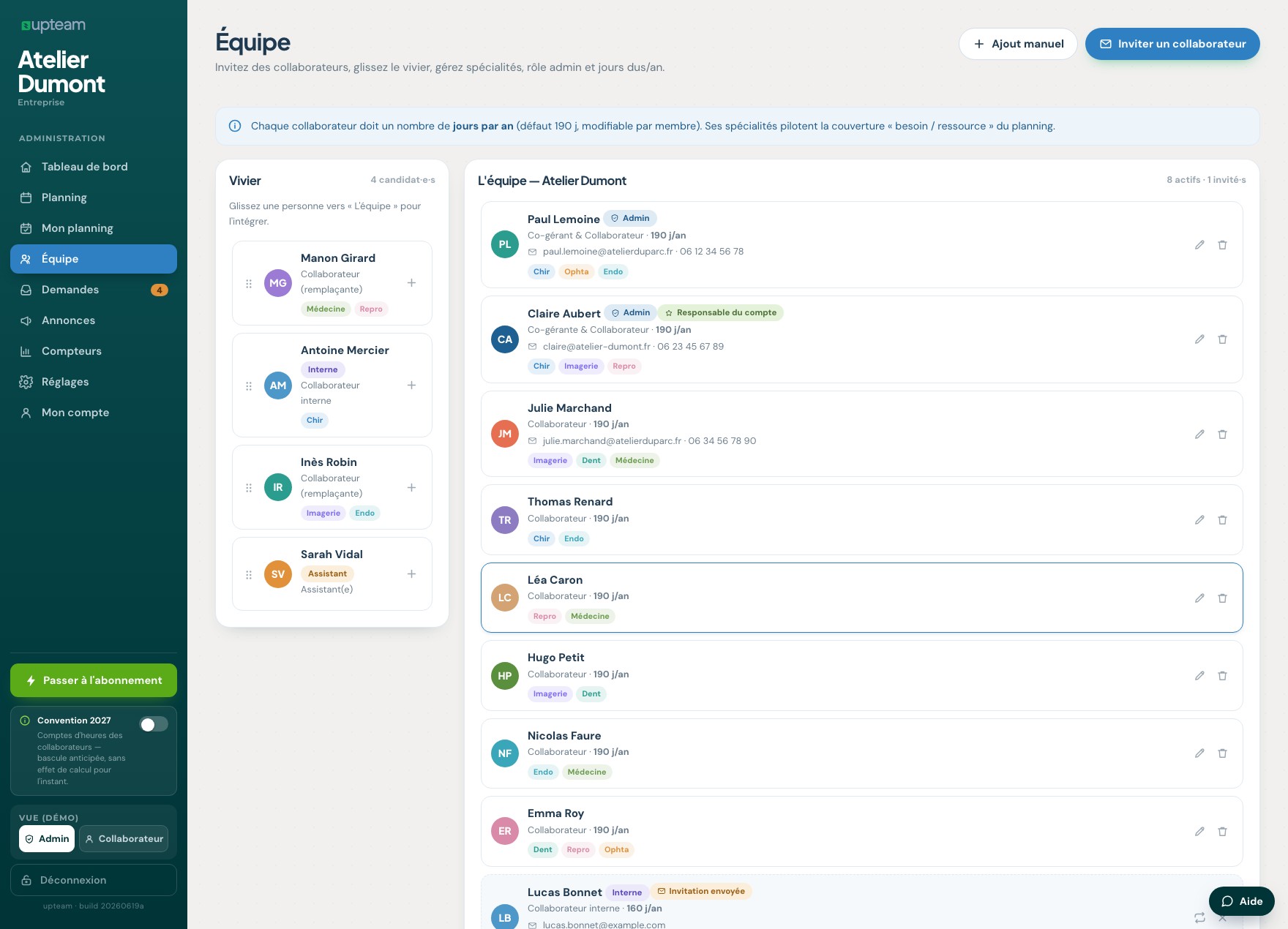This screenshot has width=1288, height=929.
Task: Trash icon for Nicolas Faure
Action: pyautogui.click(x=1222, y=753)
